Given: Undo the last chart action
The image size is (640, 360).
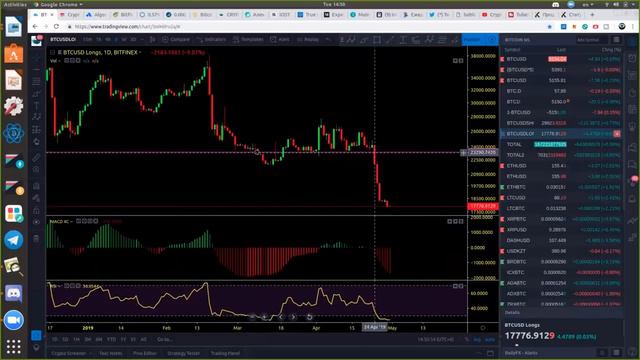Looking at the screenshot, I should click(x=328, y=40).
